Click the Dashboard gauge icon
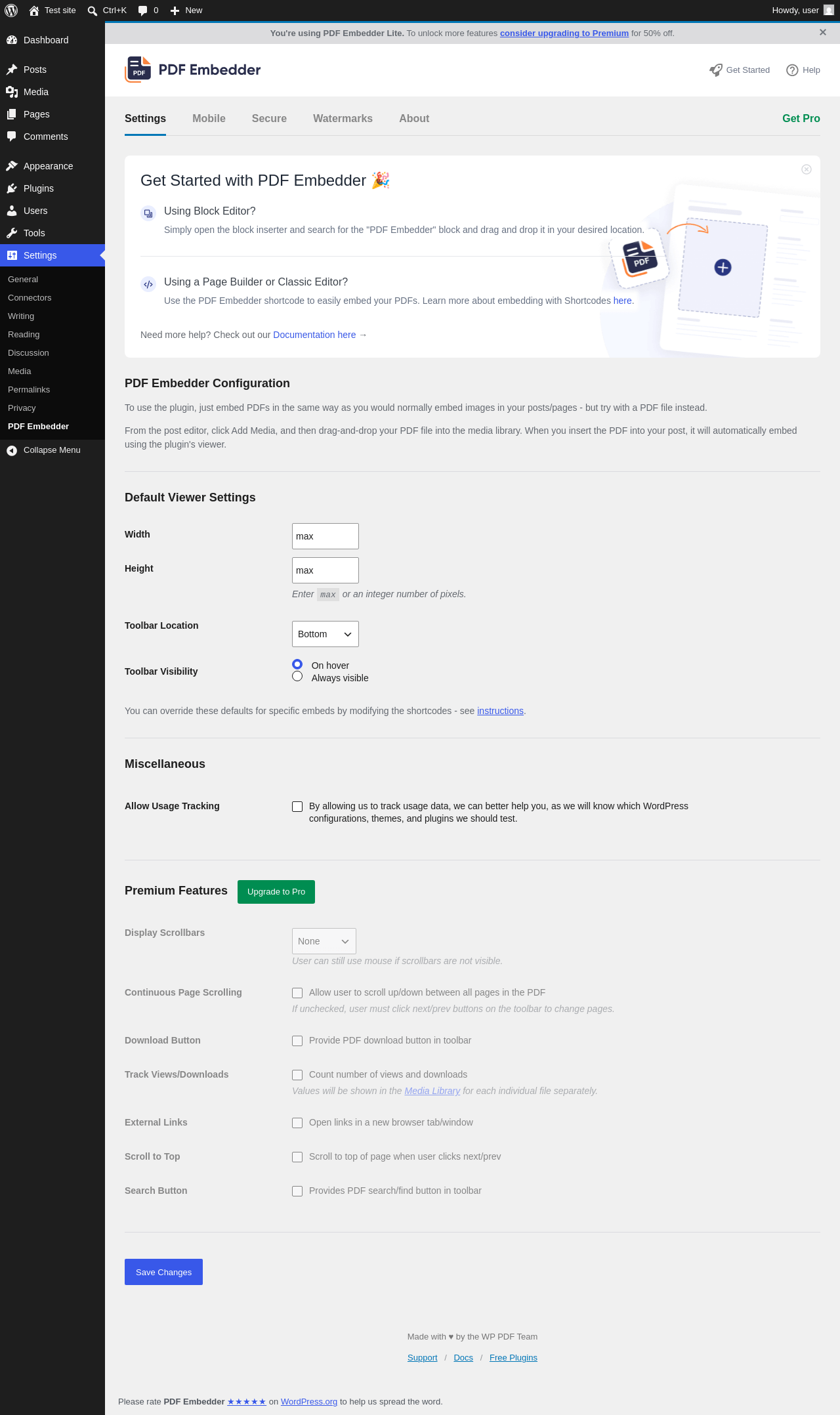This screenshot has width=840, height=1415. 12,40
